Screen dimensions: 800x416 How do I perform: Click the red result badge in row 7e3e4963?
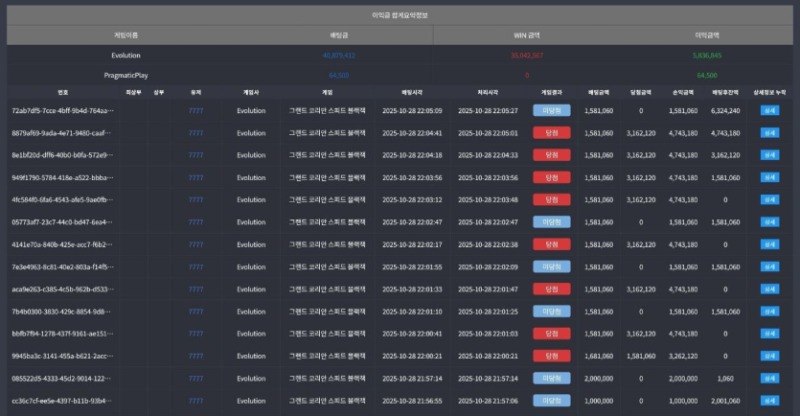coord(551,267)
